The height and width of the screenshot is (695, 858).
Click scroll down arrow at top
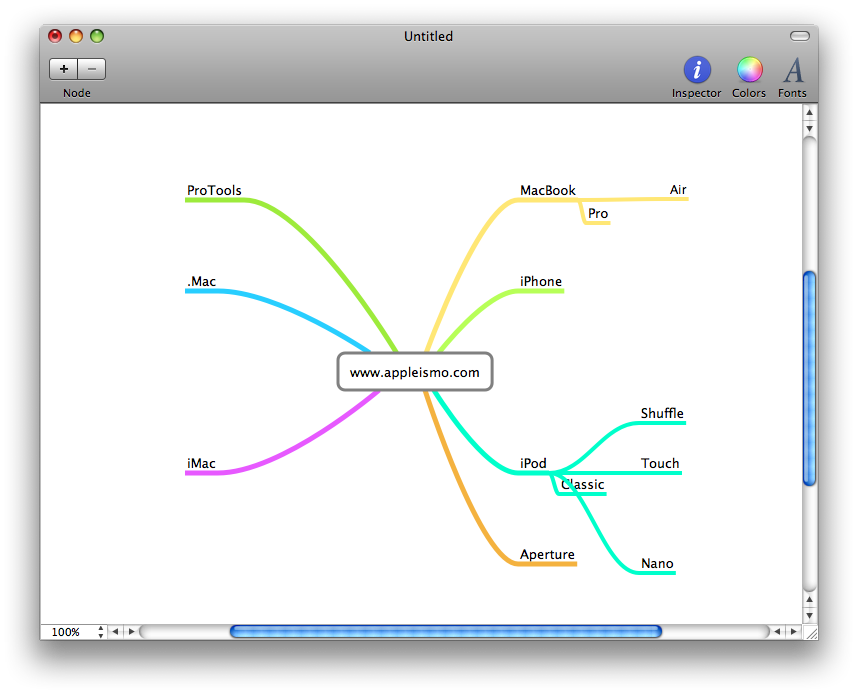[810, 129]
